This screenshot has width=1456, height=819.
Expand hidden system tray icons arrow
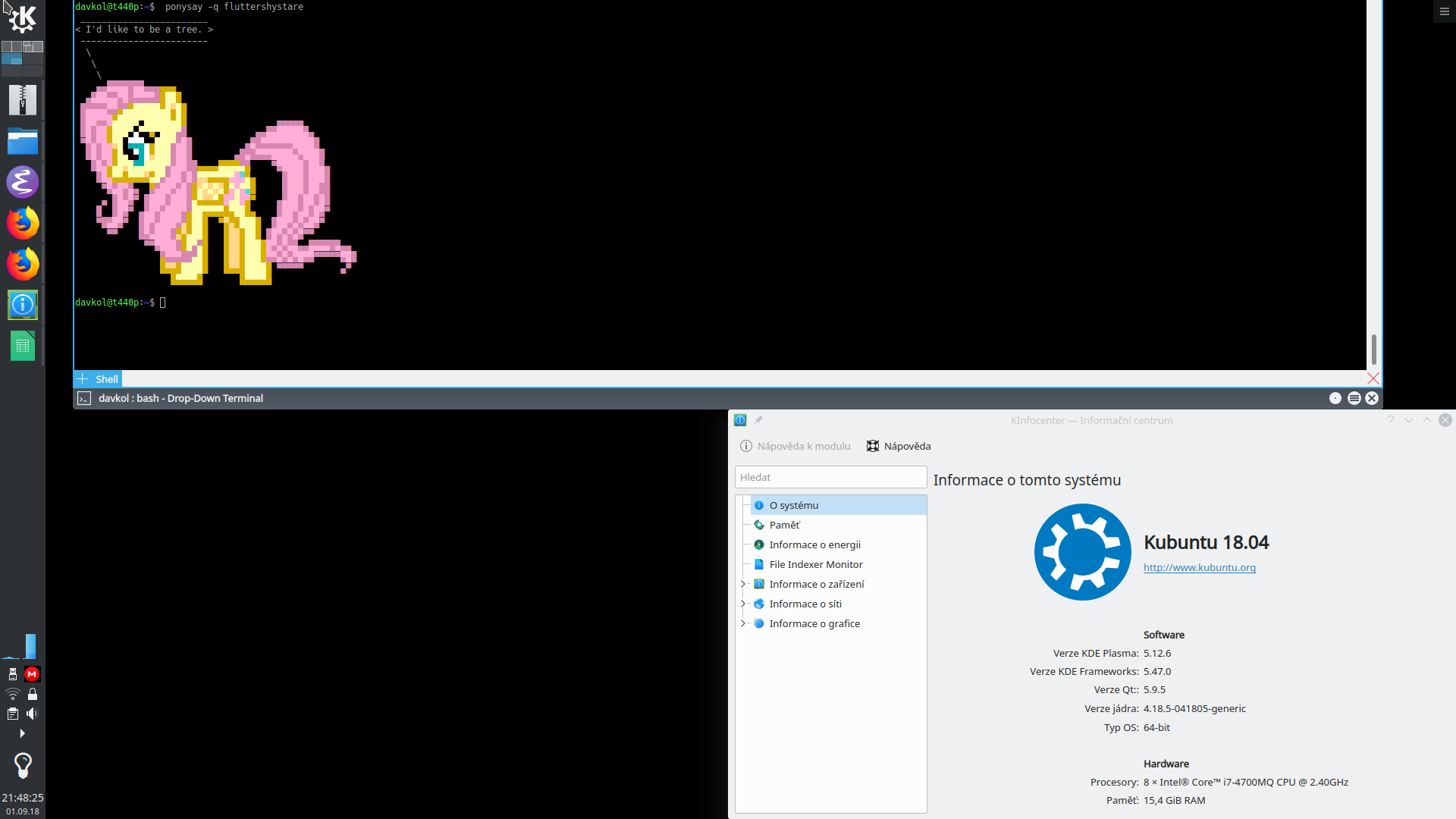(22, 733)
